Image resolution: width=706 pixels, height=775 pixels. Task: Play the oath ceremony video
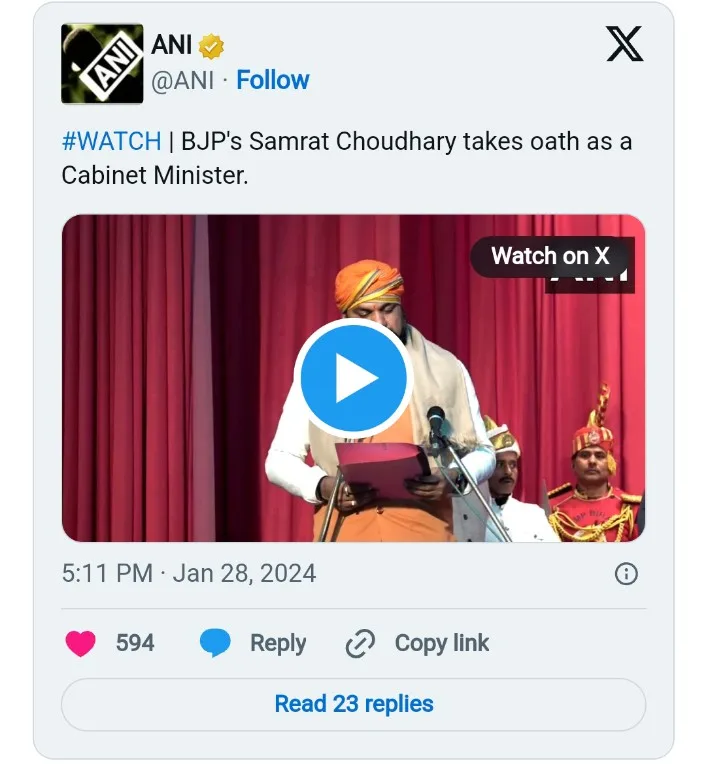[x=354, y=379]
